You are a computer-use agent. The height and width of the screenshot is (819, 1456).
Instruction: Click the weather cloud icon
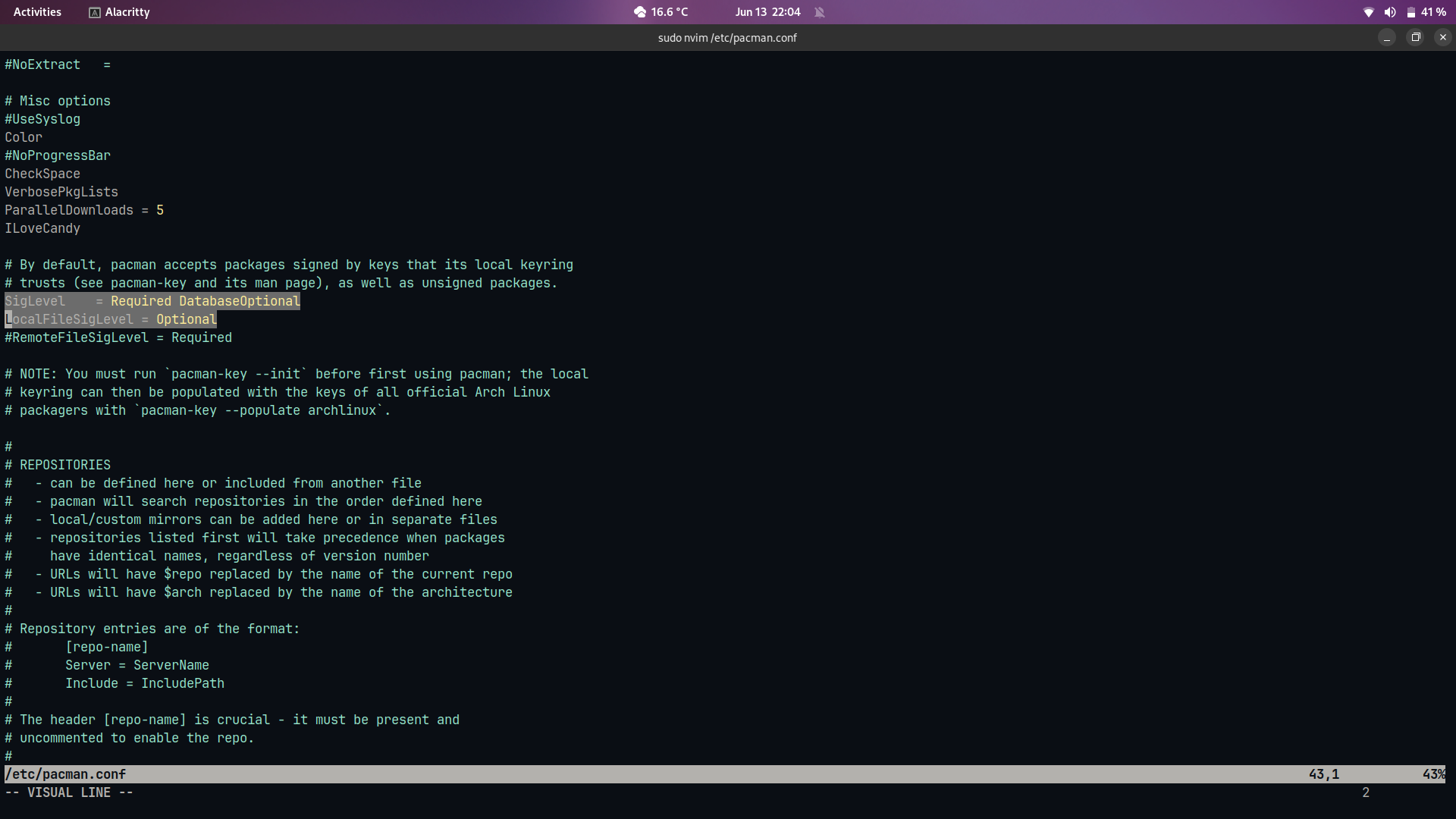(640, 12)
